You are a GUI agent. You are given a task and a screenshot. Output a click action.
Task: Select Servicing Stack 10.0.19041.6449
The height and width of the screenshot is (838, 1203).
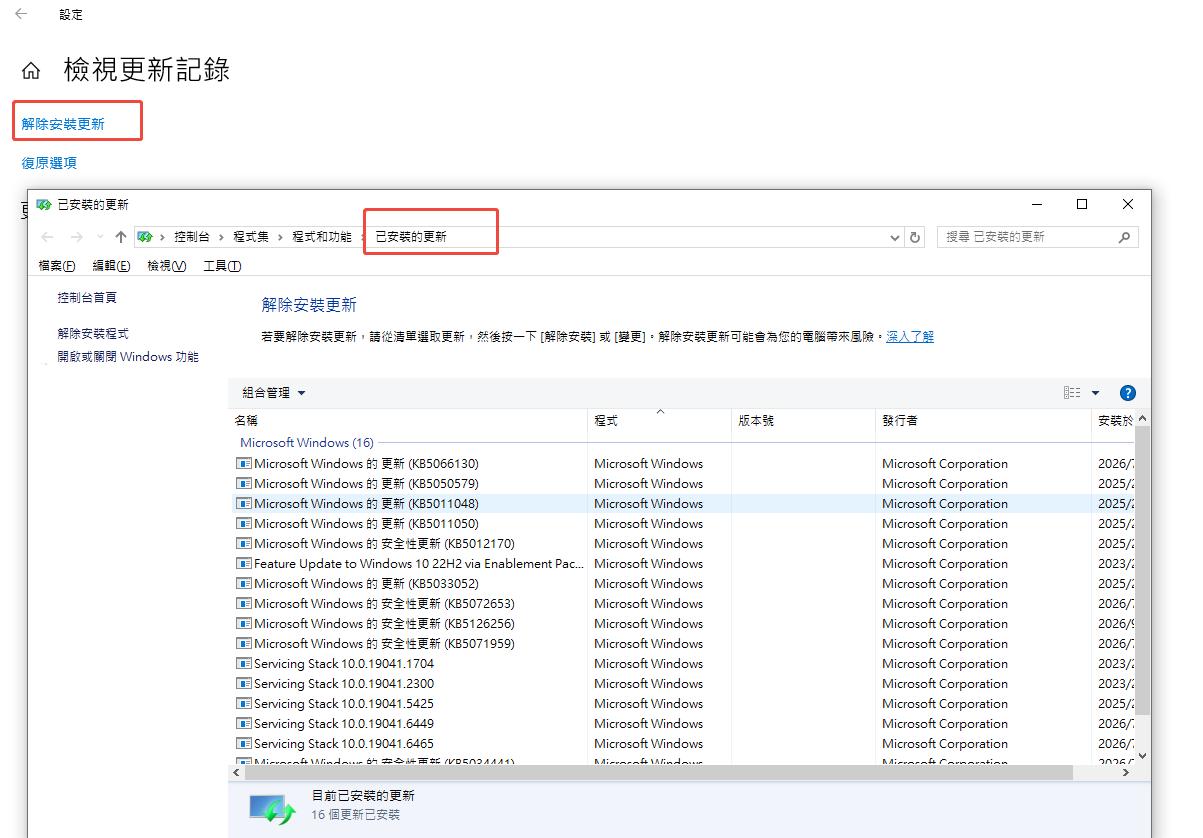point(685,724)
